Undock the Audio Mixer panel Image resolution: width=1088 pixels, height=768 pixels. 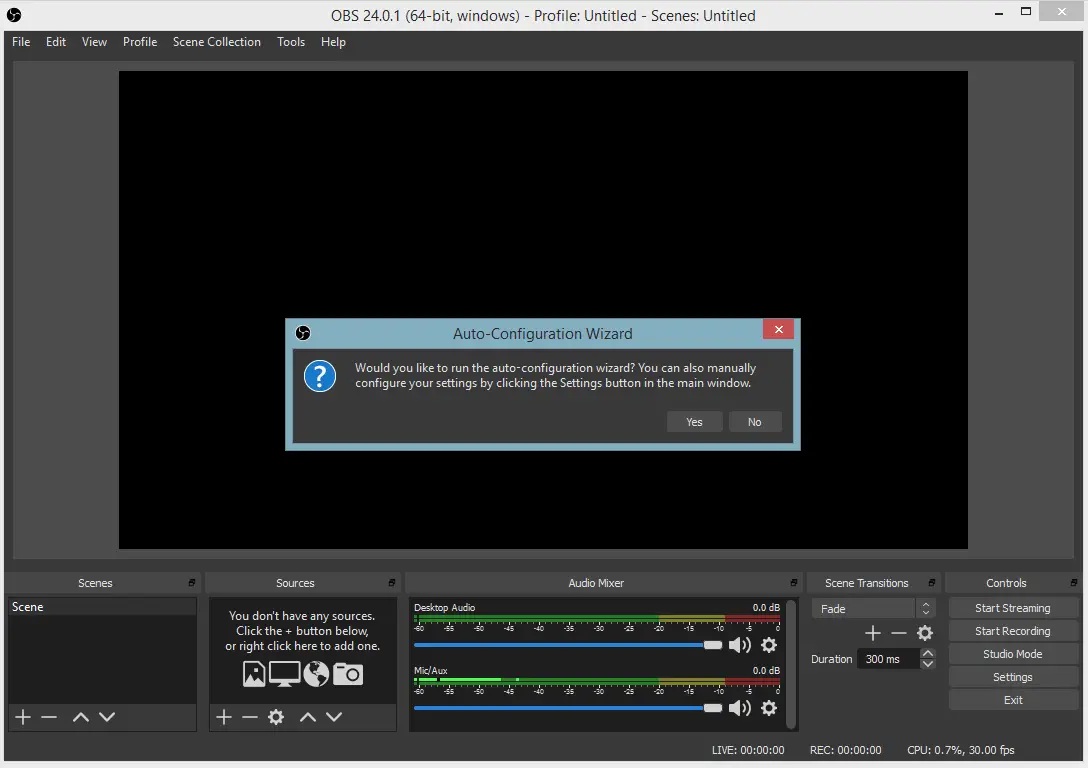(x=793, y=583)
